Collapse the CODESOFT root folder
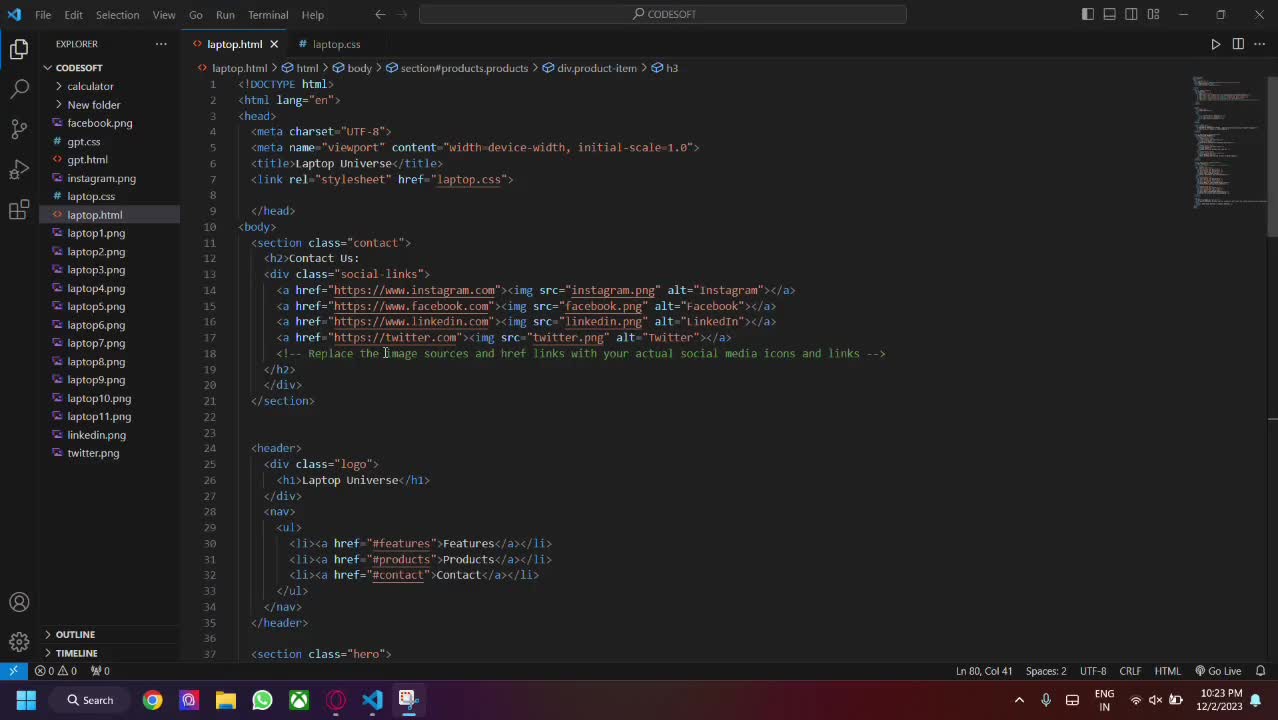The width and height of the screenshot is (1278, 720). (79, 68)
